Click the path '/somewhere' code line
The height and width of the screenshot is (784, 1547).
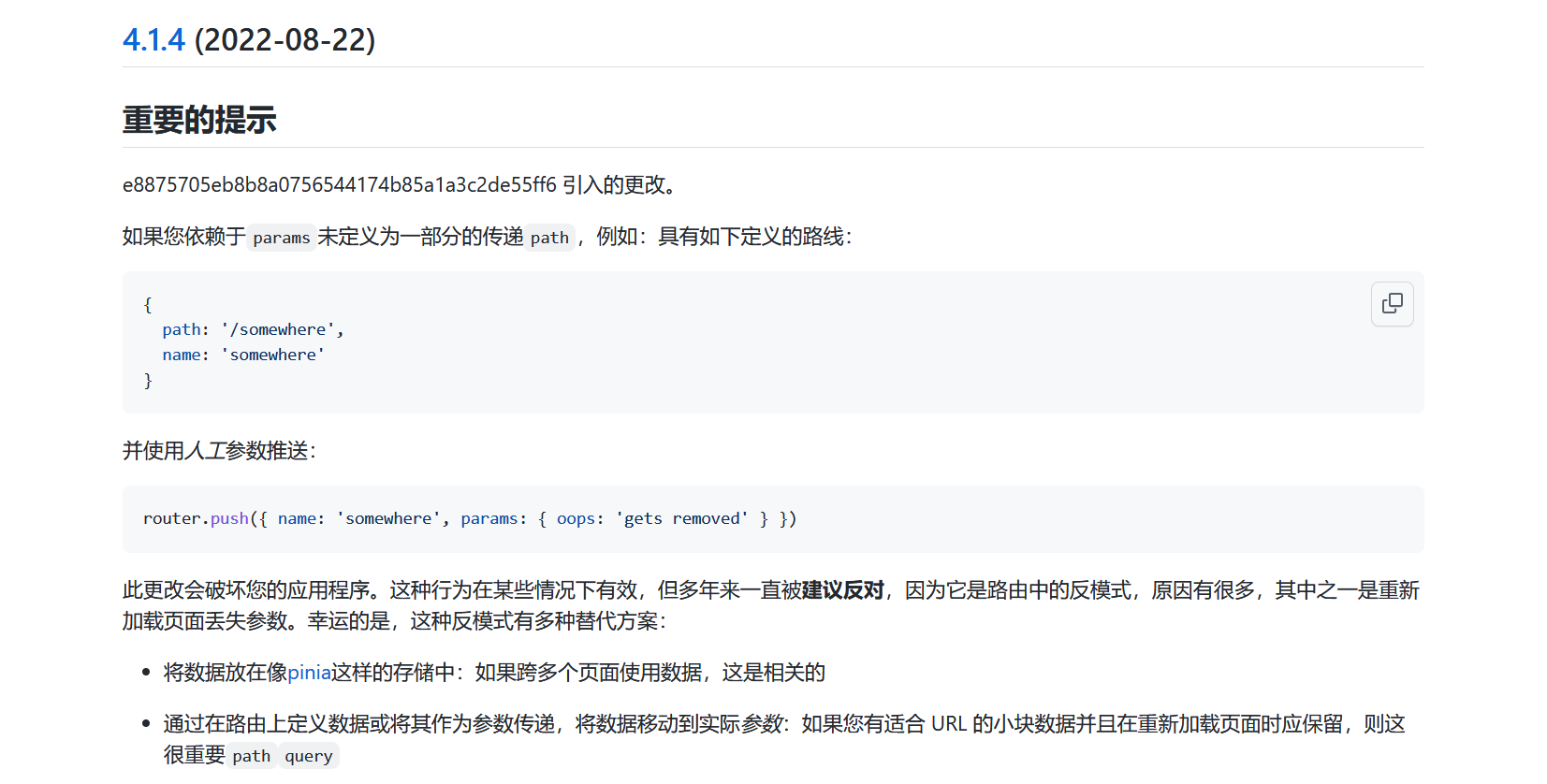(x=253, y=329)
